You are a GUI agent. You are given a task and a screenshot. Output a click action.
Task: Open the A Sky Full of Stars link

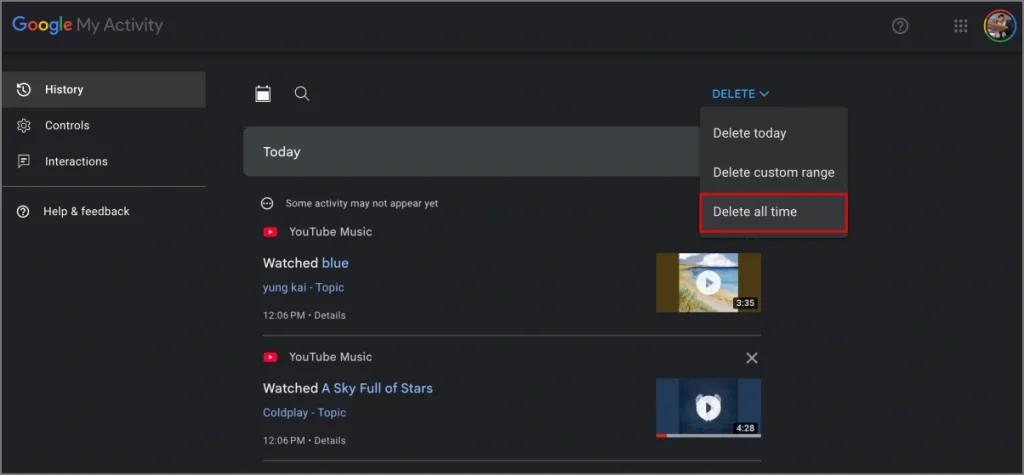pyautogui.click(x=377, y=388)
